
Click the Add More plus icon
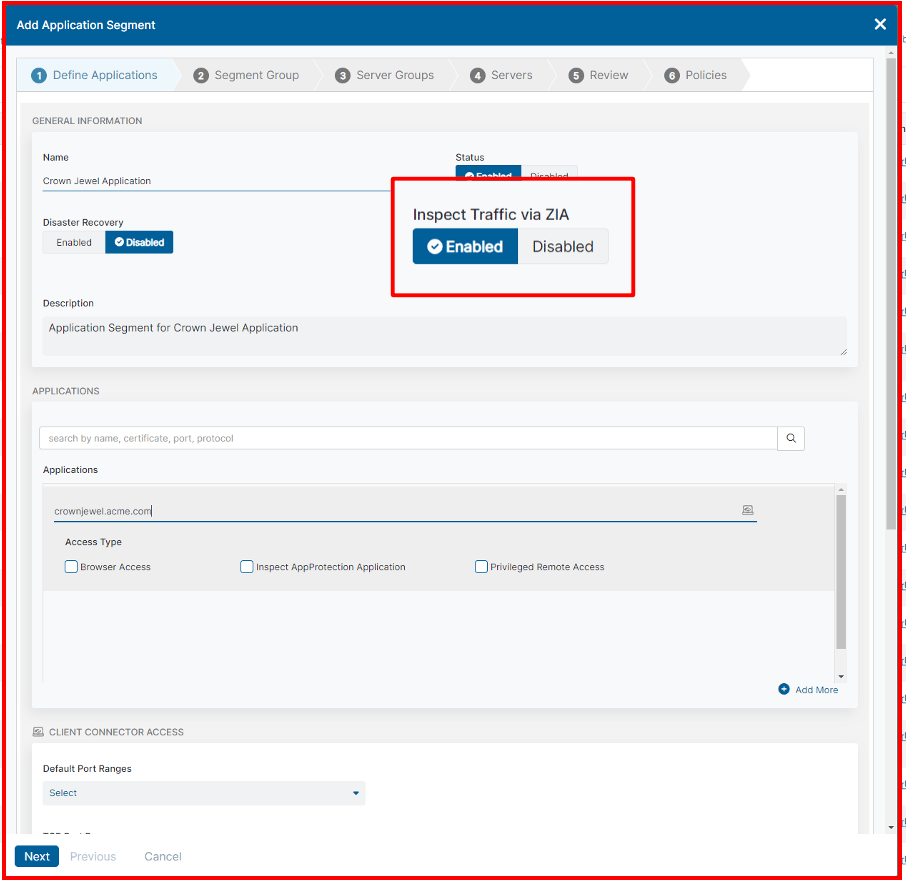pyautogui.click(x=784, y=689)
